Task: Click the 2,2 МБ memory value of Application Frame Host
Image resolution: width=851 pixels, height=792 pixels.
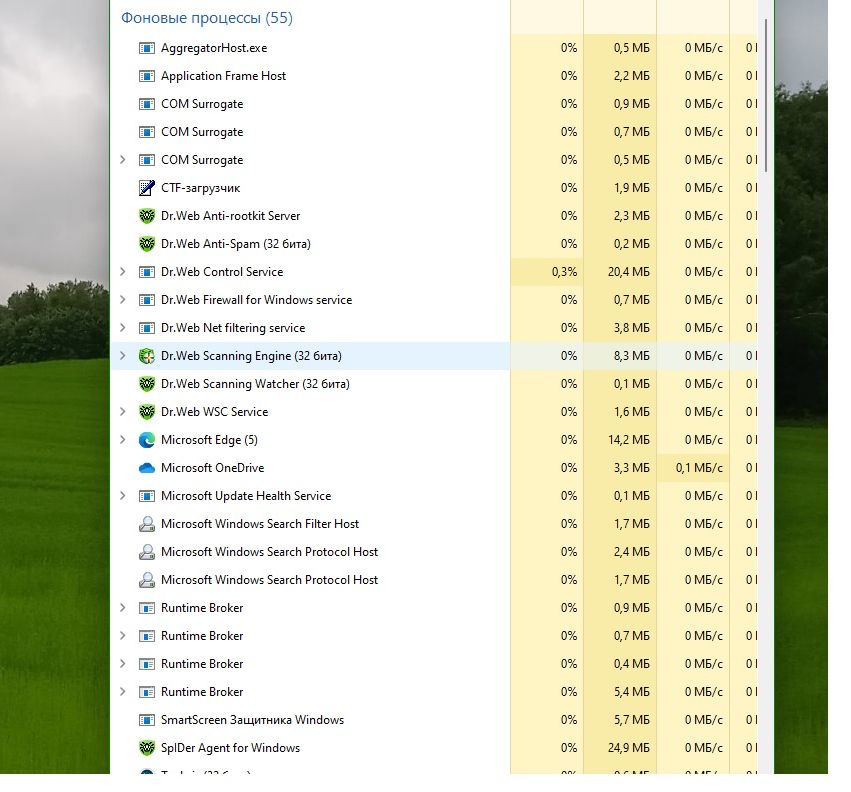Action: (632, 76)
